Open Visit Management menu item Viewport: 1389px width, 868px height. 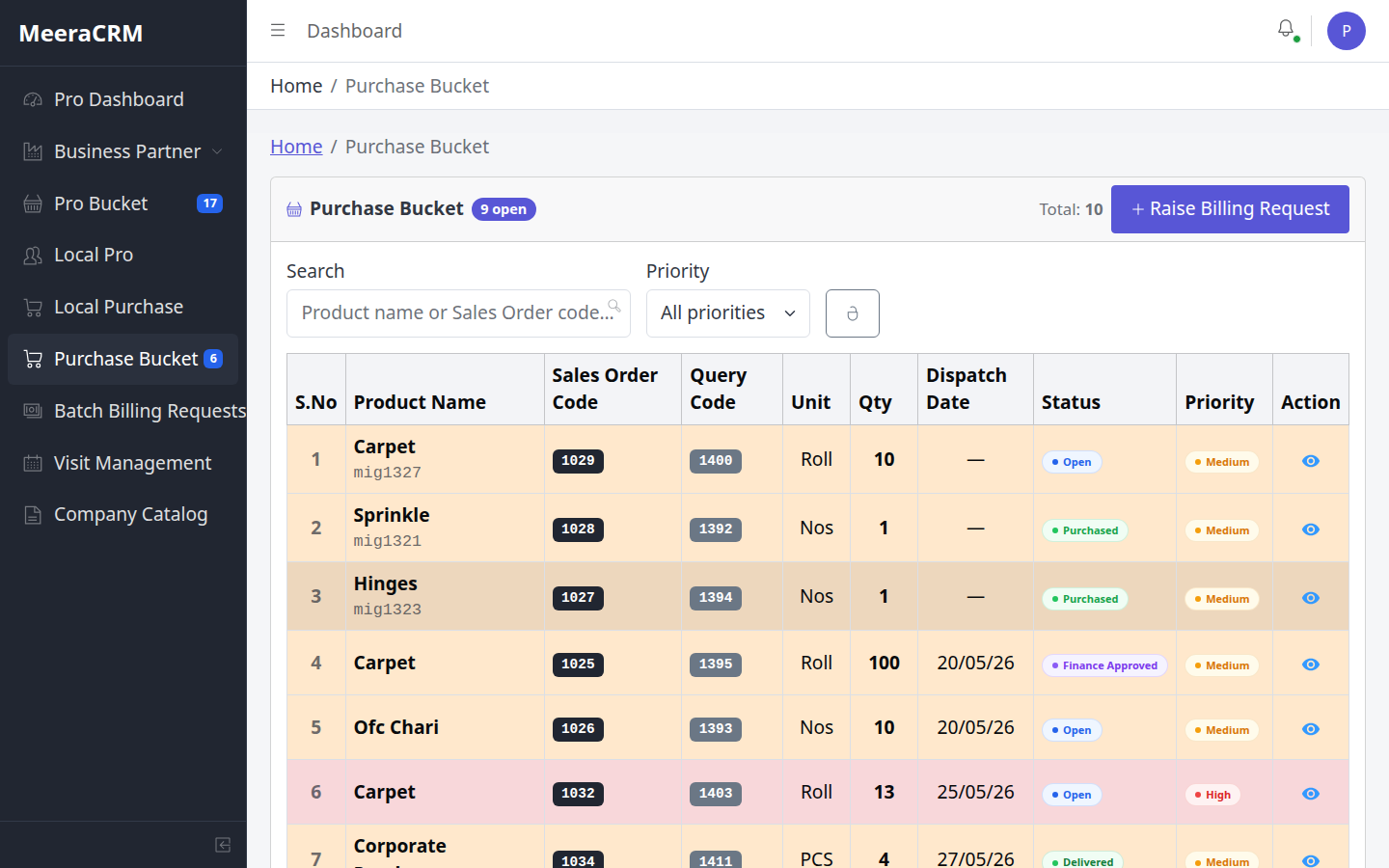pyautogui.click(x=123, y=463)
